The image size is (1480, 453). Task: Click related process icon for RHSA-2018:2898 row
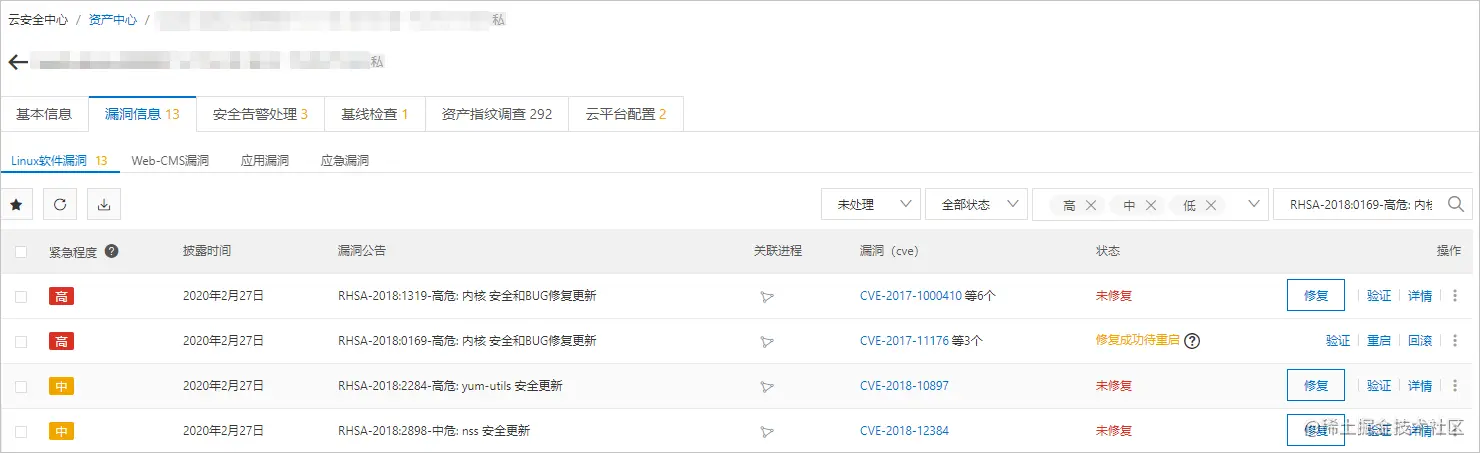pyautogui.click(x=767, y=432)
